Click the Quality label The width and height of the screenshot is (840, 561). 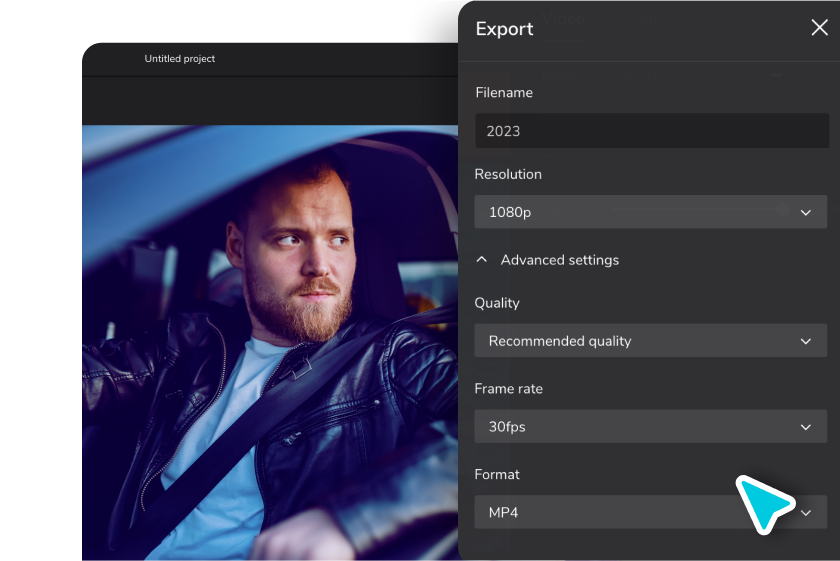[x=497, y=303]
